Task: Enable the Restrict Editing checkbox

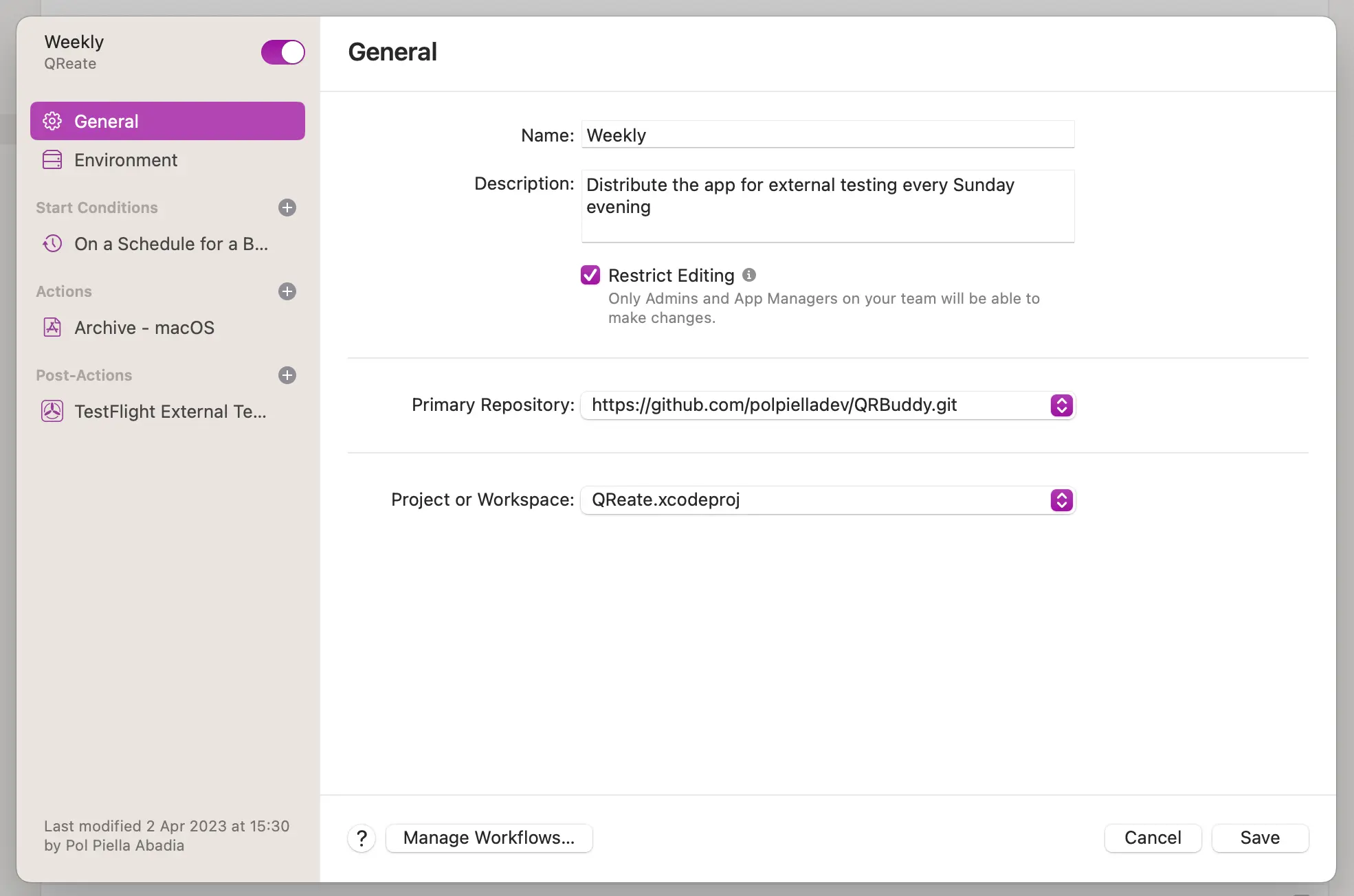Action: tap(591, 274)
